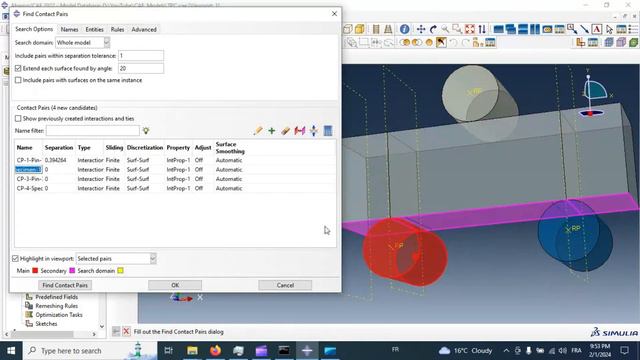This screenshot has width=640, height=360.
Task: Open File Explorer from the taskbar
Action: [x=192, y=351]
